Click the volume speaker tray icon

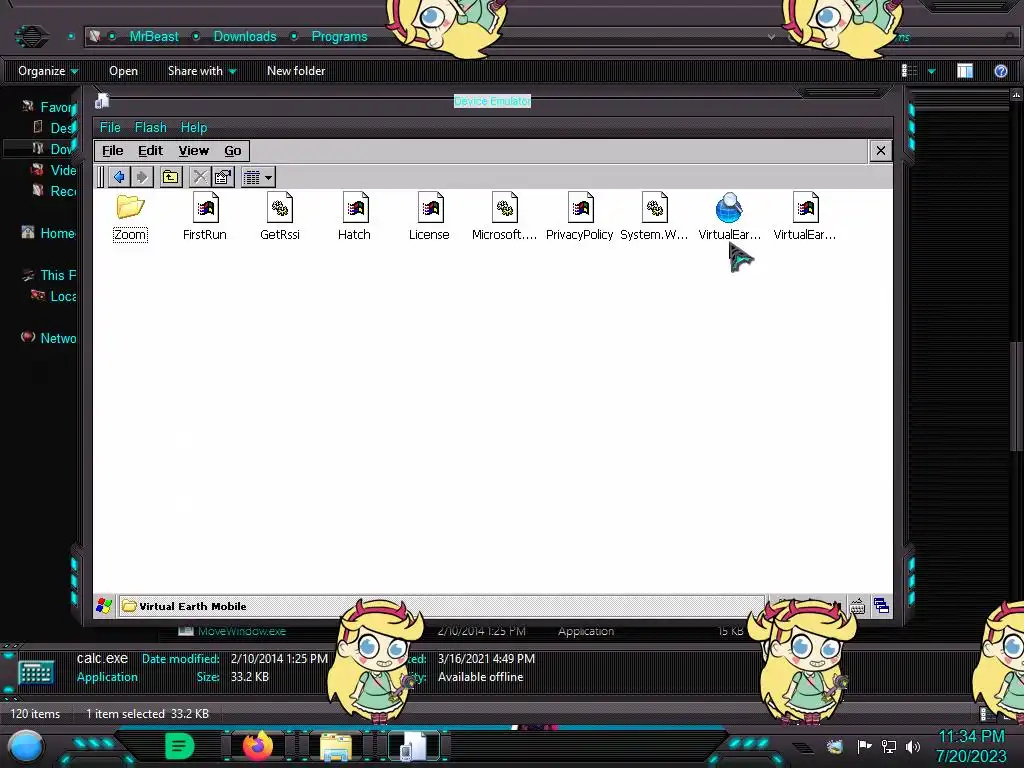tap(913, 746)
